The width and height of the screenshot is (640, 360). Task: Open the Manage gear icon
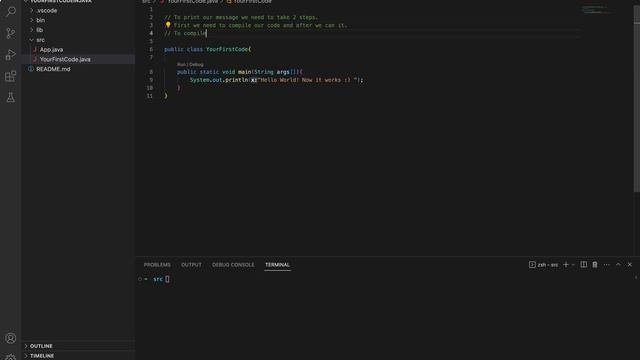[11, 357]
